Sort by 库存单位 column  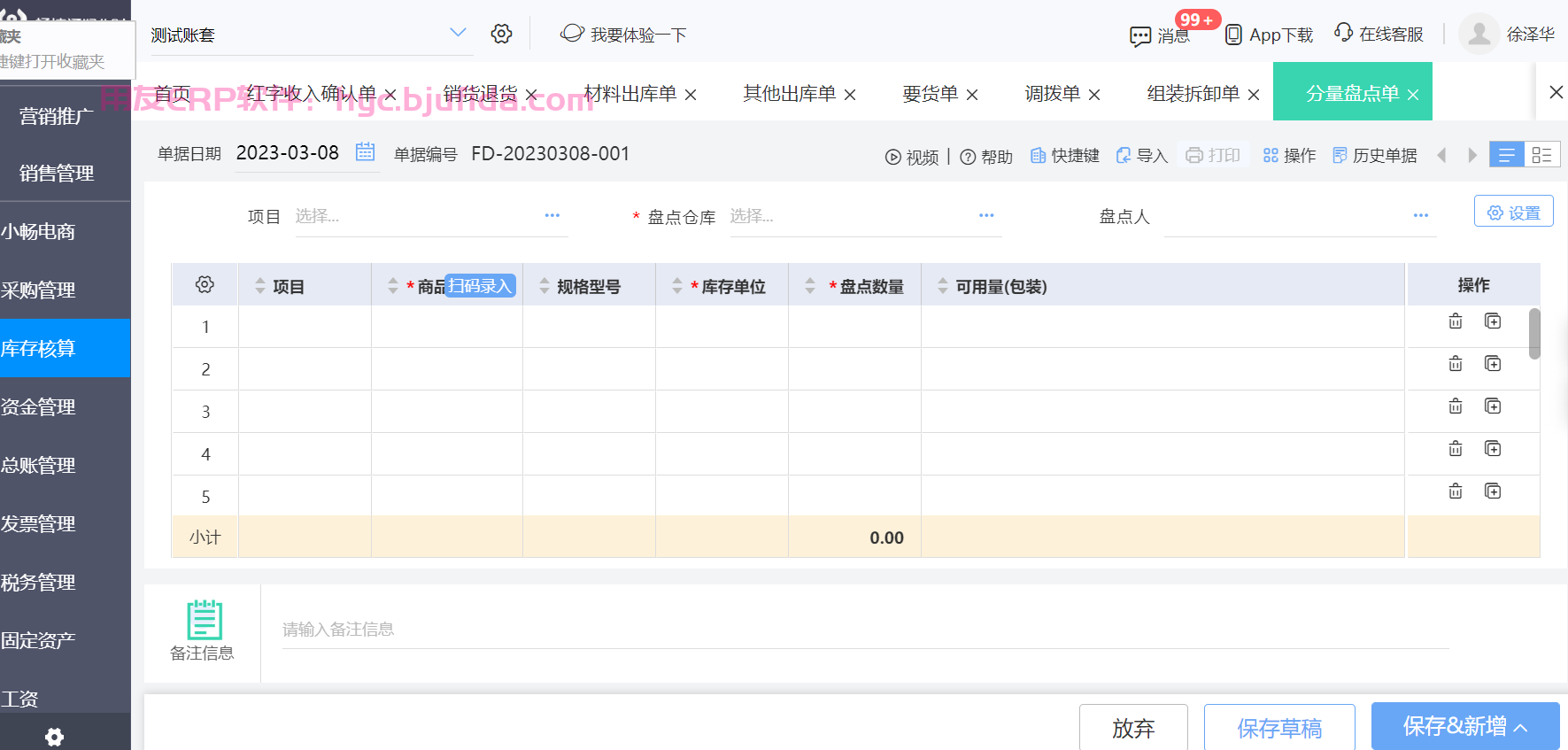[677, 286]
